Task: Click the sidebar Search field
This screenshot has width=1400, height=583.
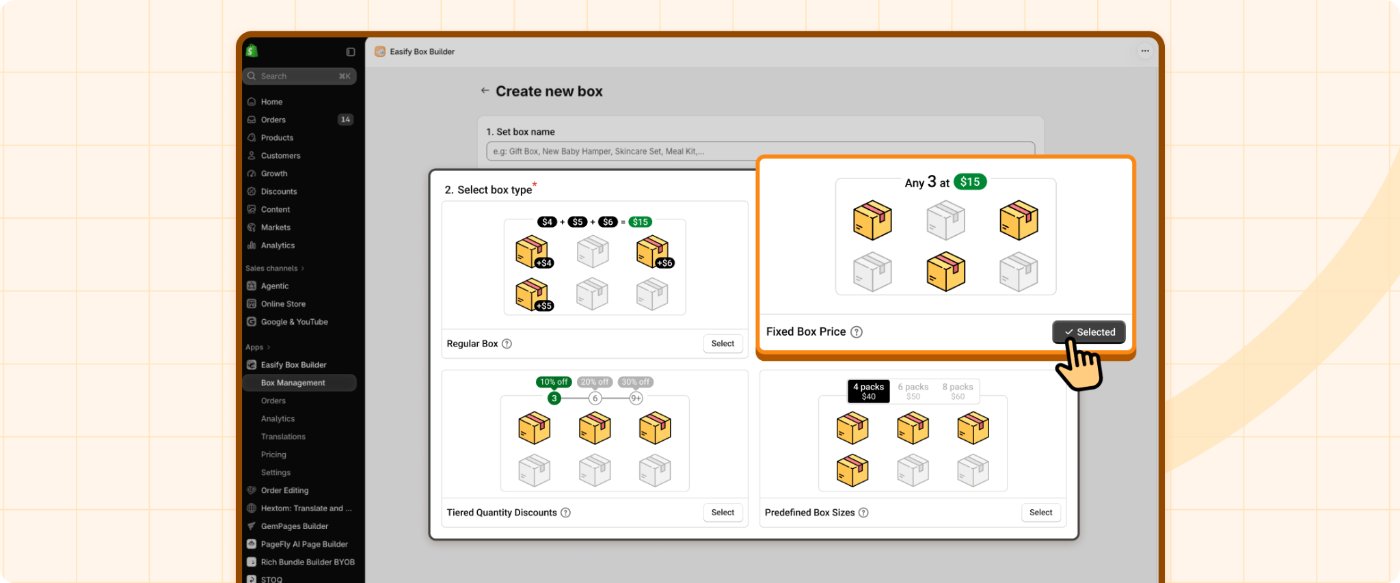Action: (300, 76)
